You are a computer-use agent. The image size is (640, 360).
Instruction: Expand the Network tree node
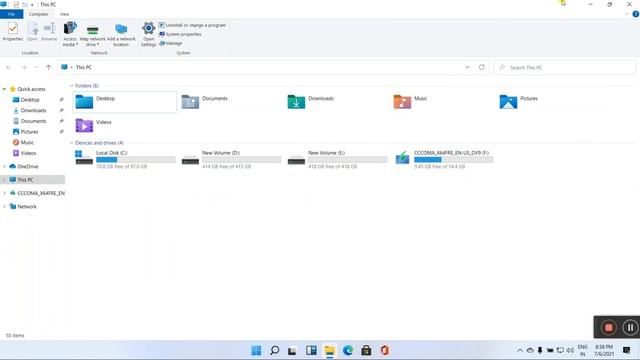(x=4, y=207)
